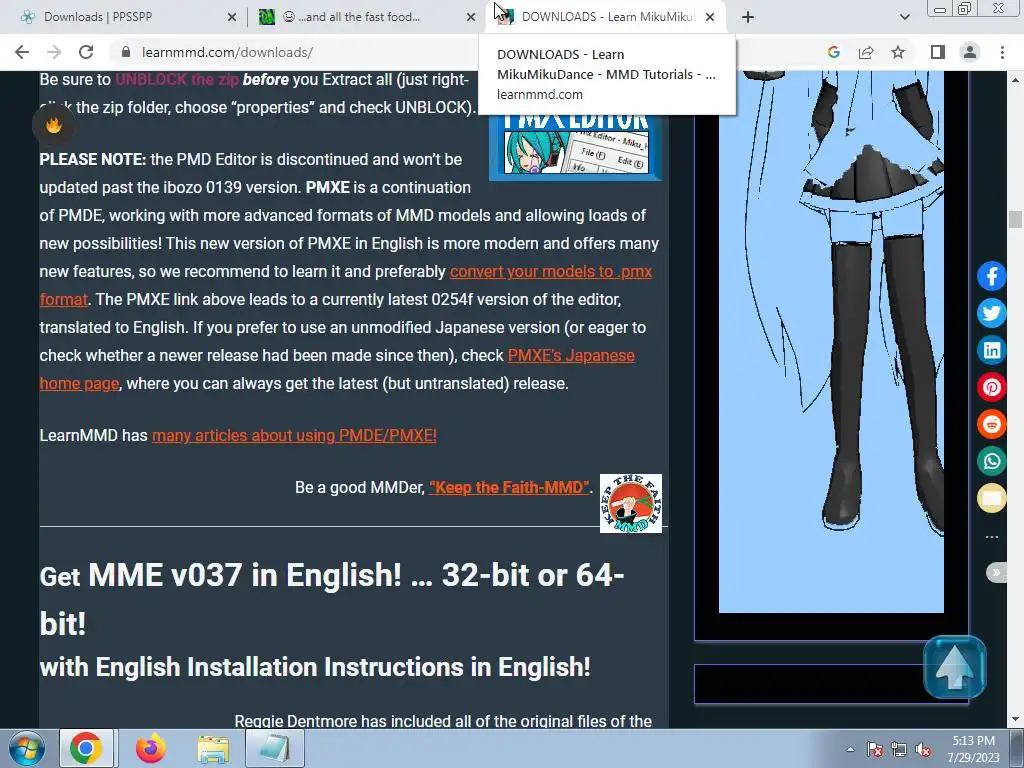Click the Keep the Faith MMD logo

coord(631,504)
